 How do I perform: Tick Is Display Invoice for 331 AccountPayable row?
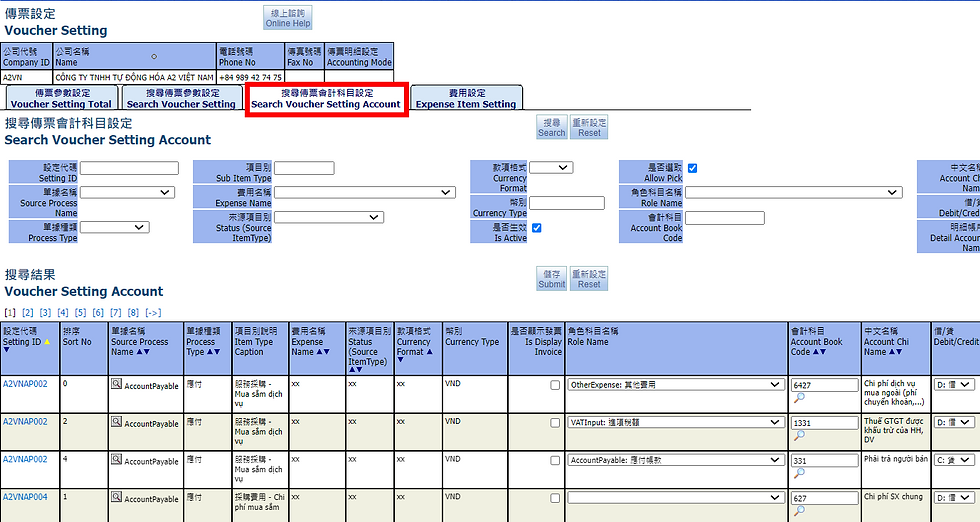[555, 460]
